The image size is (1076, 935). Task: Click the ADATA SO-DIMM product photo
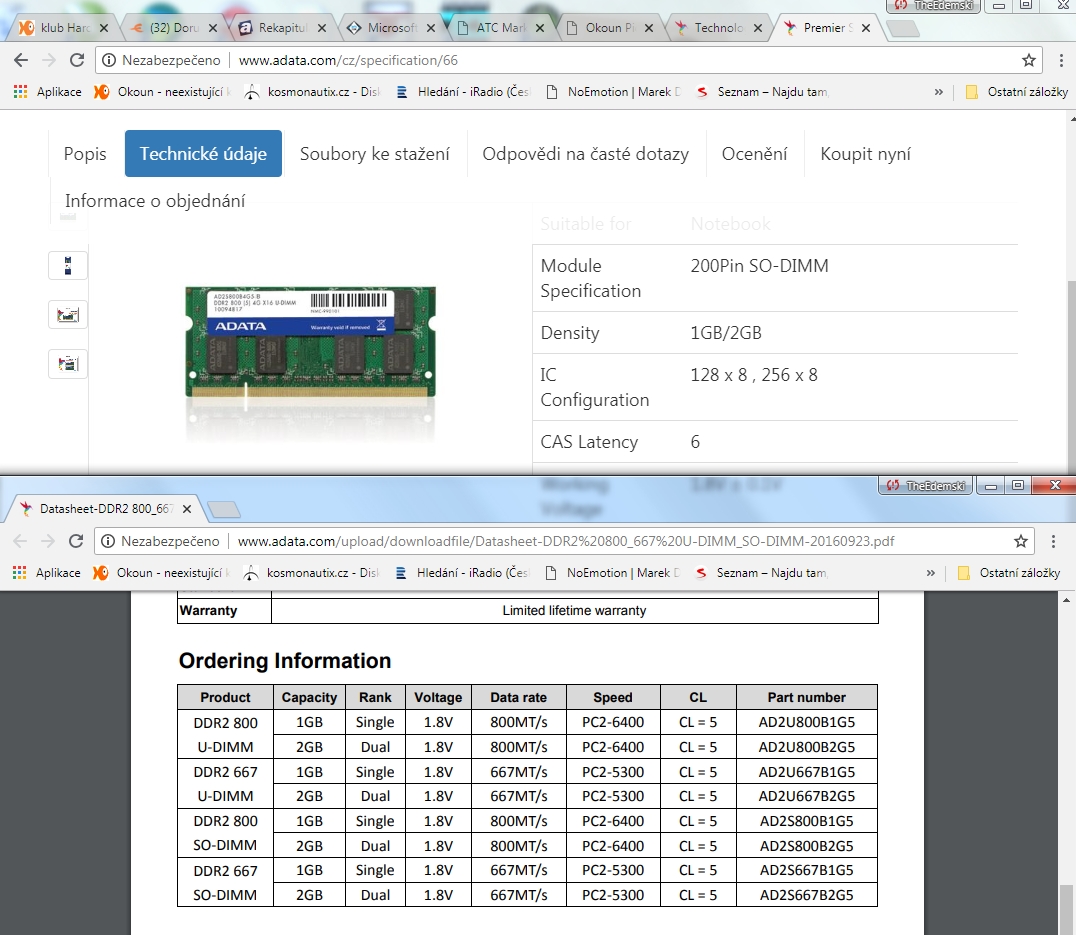[310, 343]
